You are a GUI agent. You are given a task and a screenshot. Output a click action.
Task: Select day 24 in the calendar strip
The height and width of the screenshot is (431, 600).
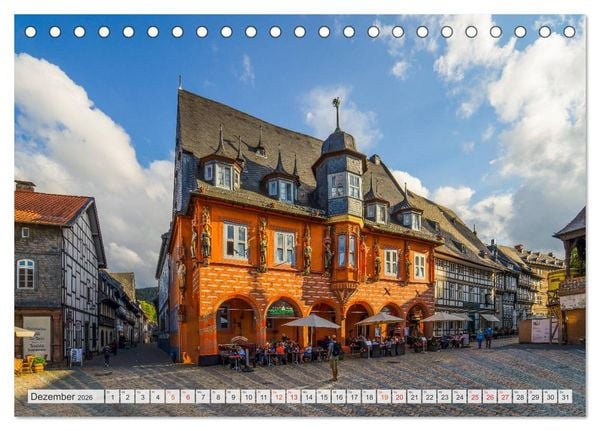[x=460, y=397]
